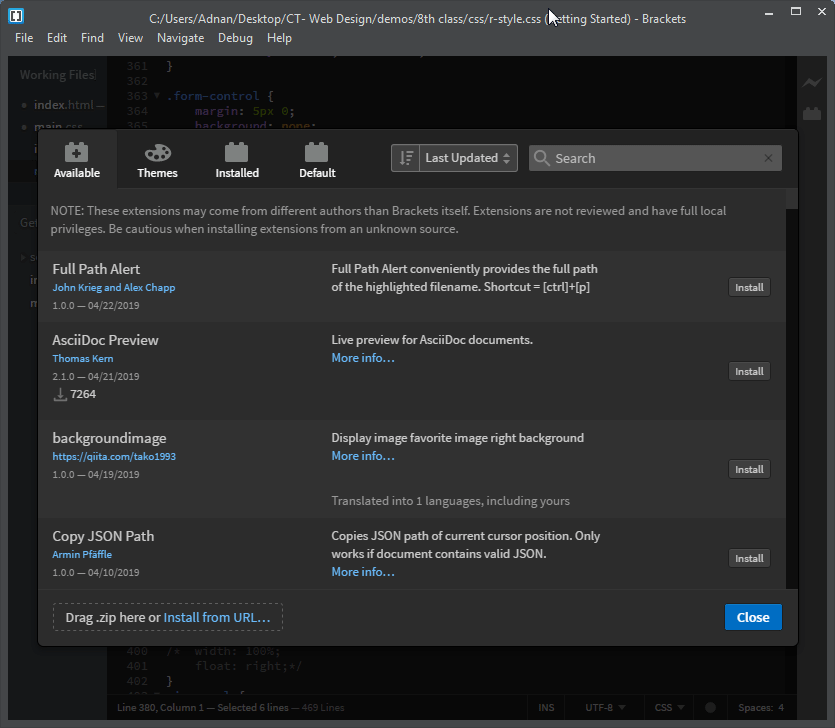835x728 pixels.
Task: Switch to the Installed tab
Action: (237, 159)
